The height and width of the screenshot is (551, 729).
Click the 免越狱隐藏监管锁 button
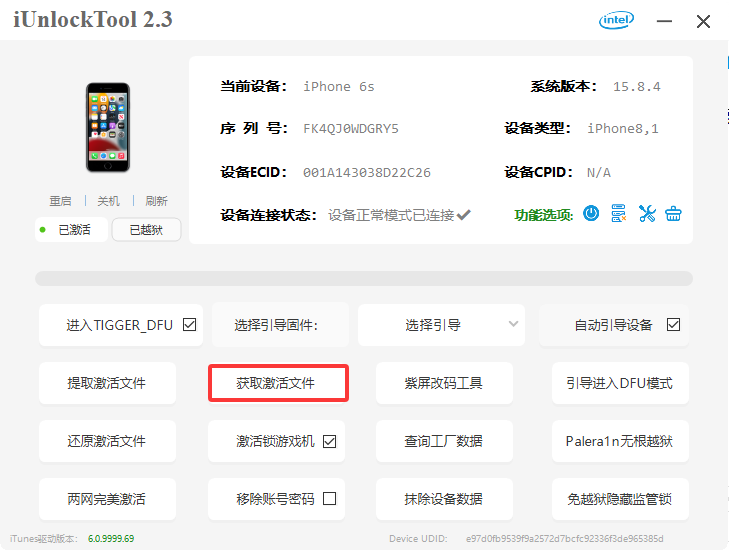[x=620, y=499]
